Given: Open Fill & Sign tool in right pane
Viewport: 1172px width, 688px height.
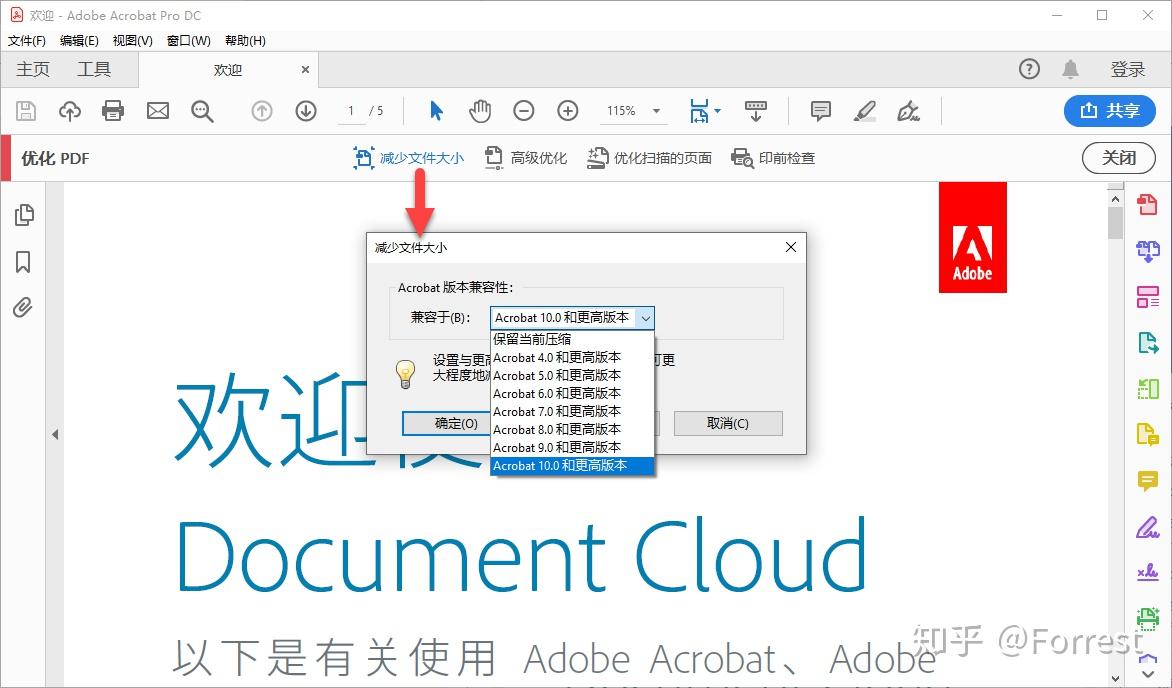Looking at the screenshot, I should pyautogui.click(x=1147, y=527).
